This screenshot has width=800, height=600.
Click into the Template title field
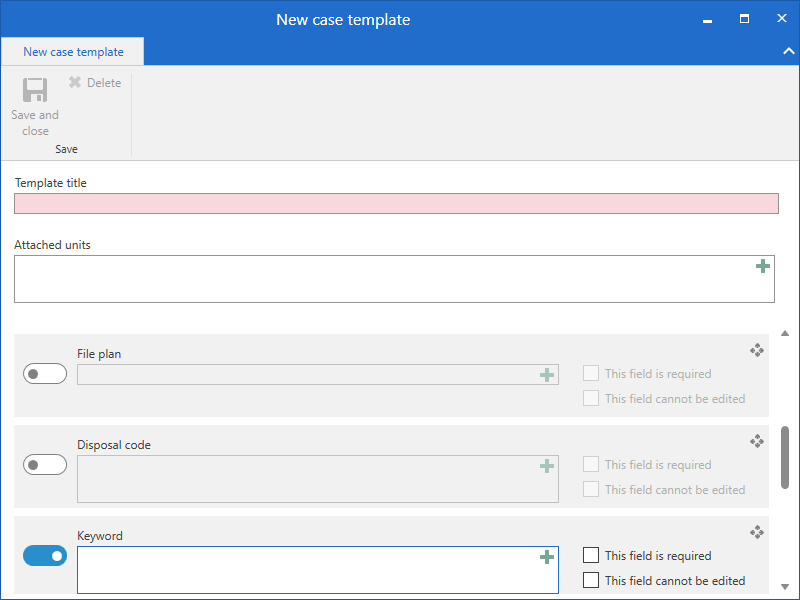[396, 204]
